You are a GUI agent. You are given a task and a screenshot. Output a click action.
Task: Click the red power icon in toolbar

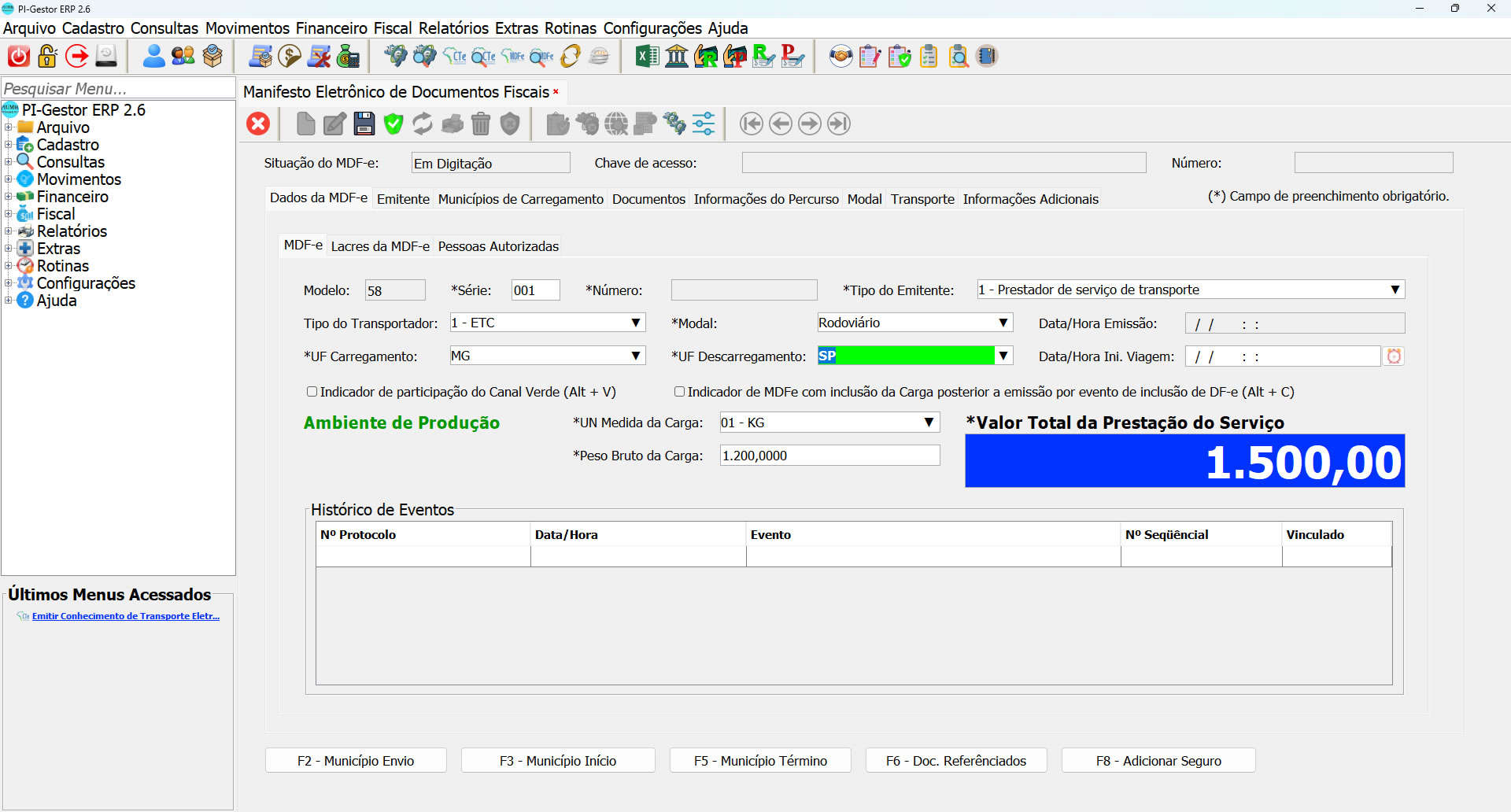pyautogui.click(x=19, y=57)
